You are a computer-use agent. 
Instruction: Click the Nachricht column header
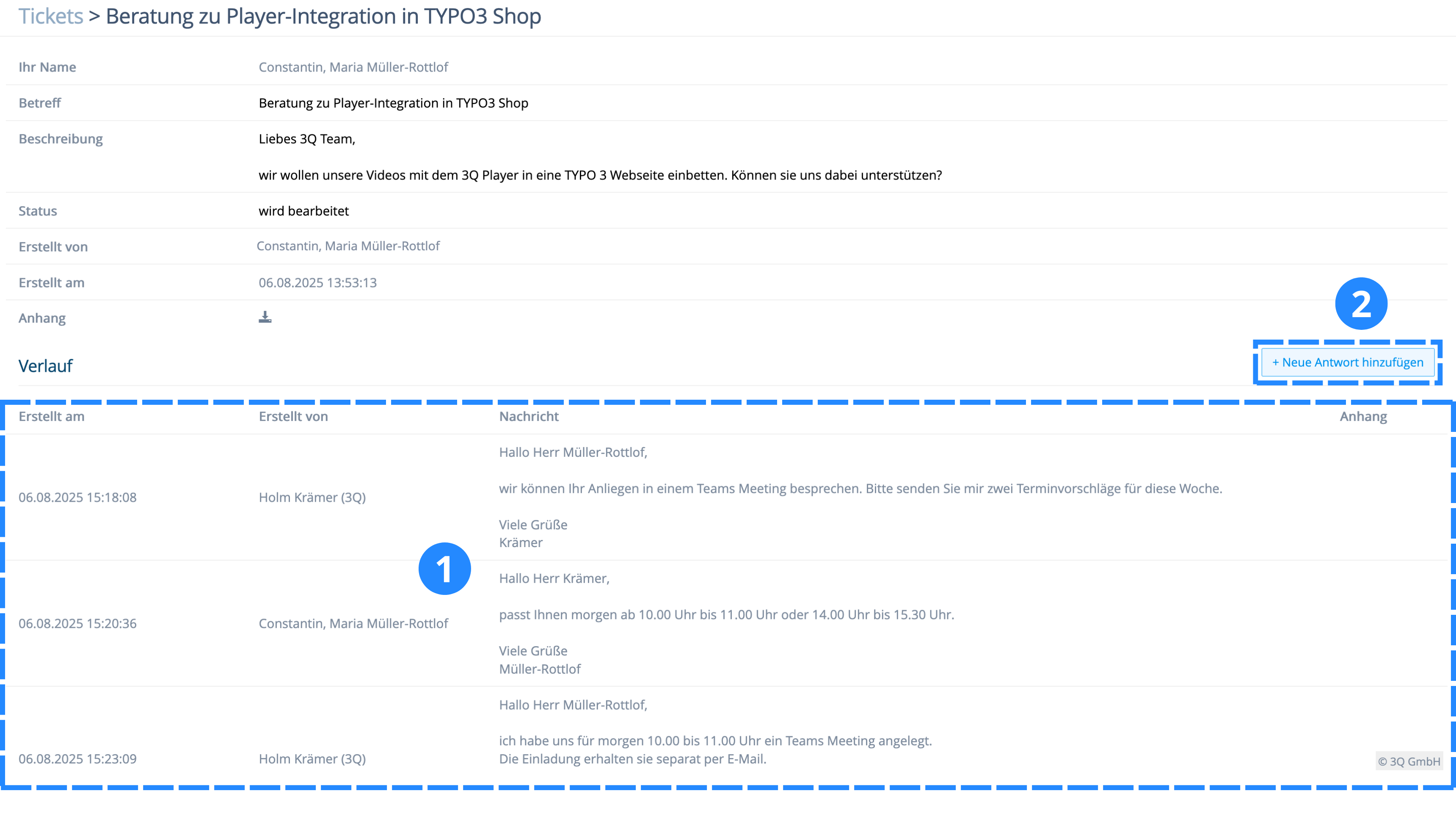529,416
